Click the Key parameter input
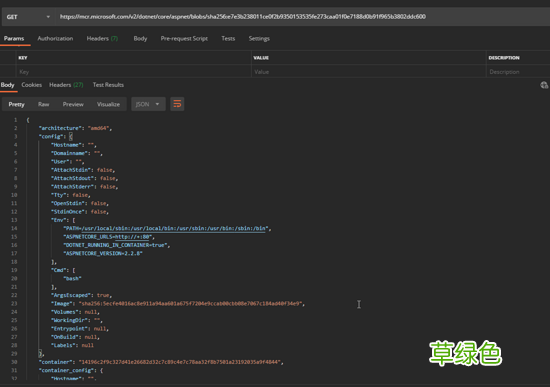This screenshot has height=387, width=550. [134, 72]
